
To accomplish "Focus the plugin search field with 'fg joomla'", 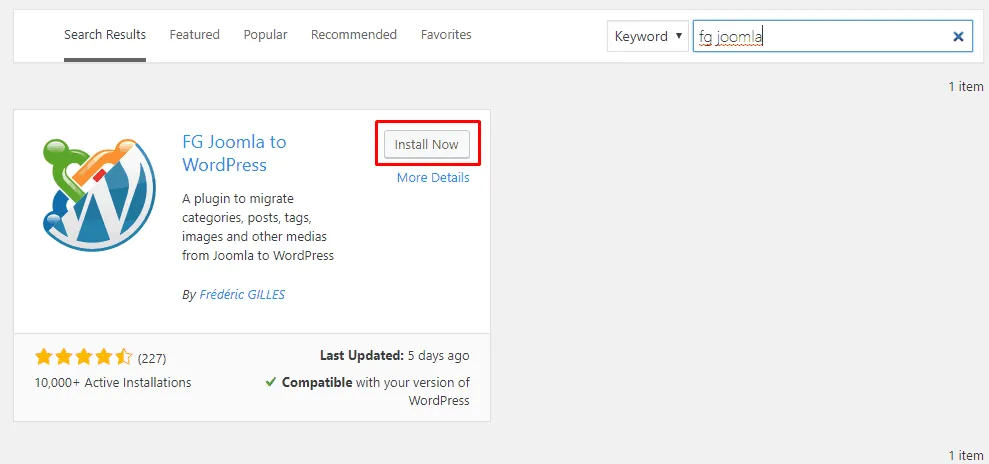I will click(833, 36).
